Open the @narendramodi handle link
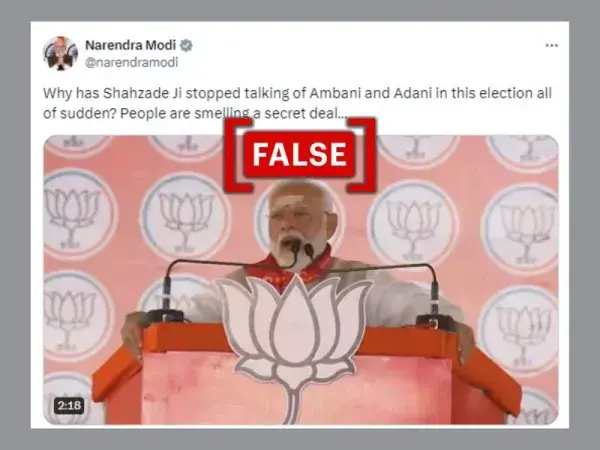The width and height of the screenshot is (600, 450). coord(131,62)
